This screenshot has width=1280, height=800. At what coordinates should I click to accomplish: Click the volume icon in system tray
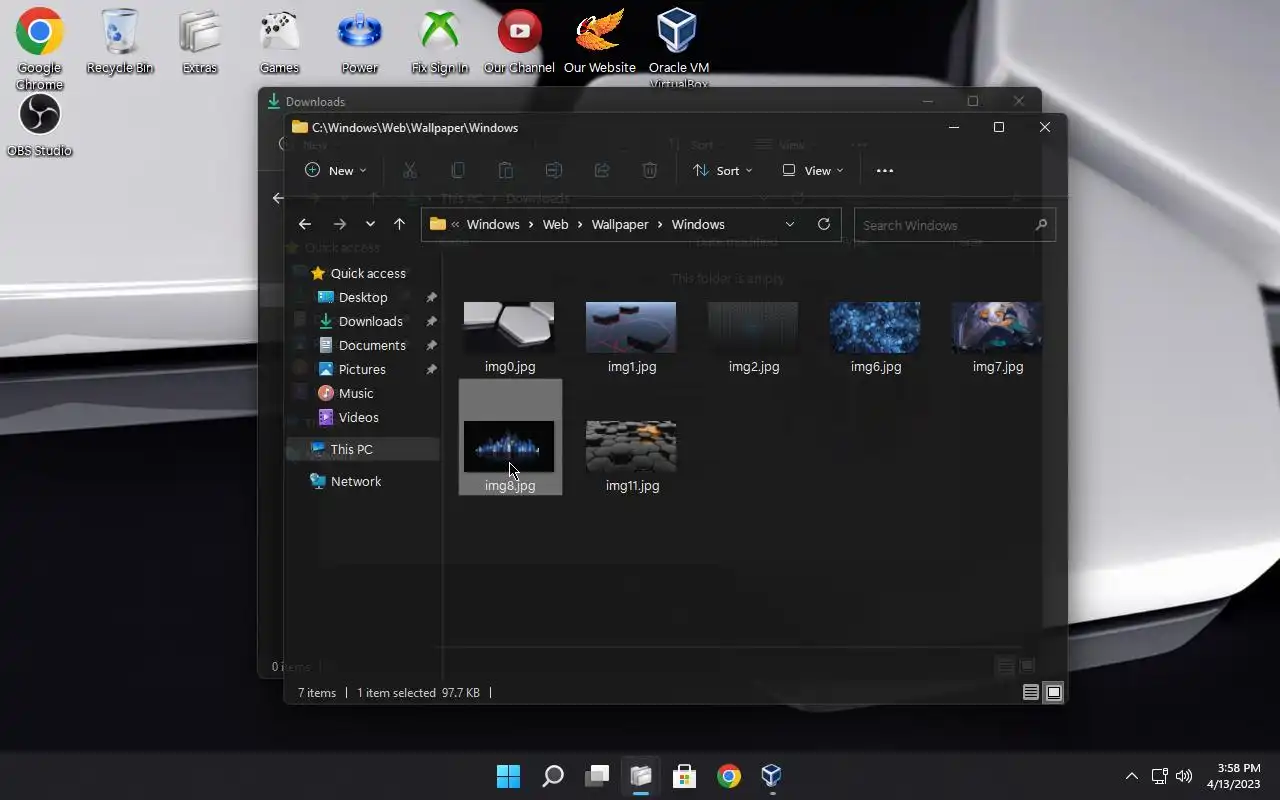[x=1184, y=776]
